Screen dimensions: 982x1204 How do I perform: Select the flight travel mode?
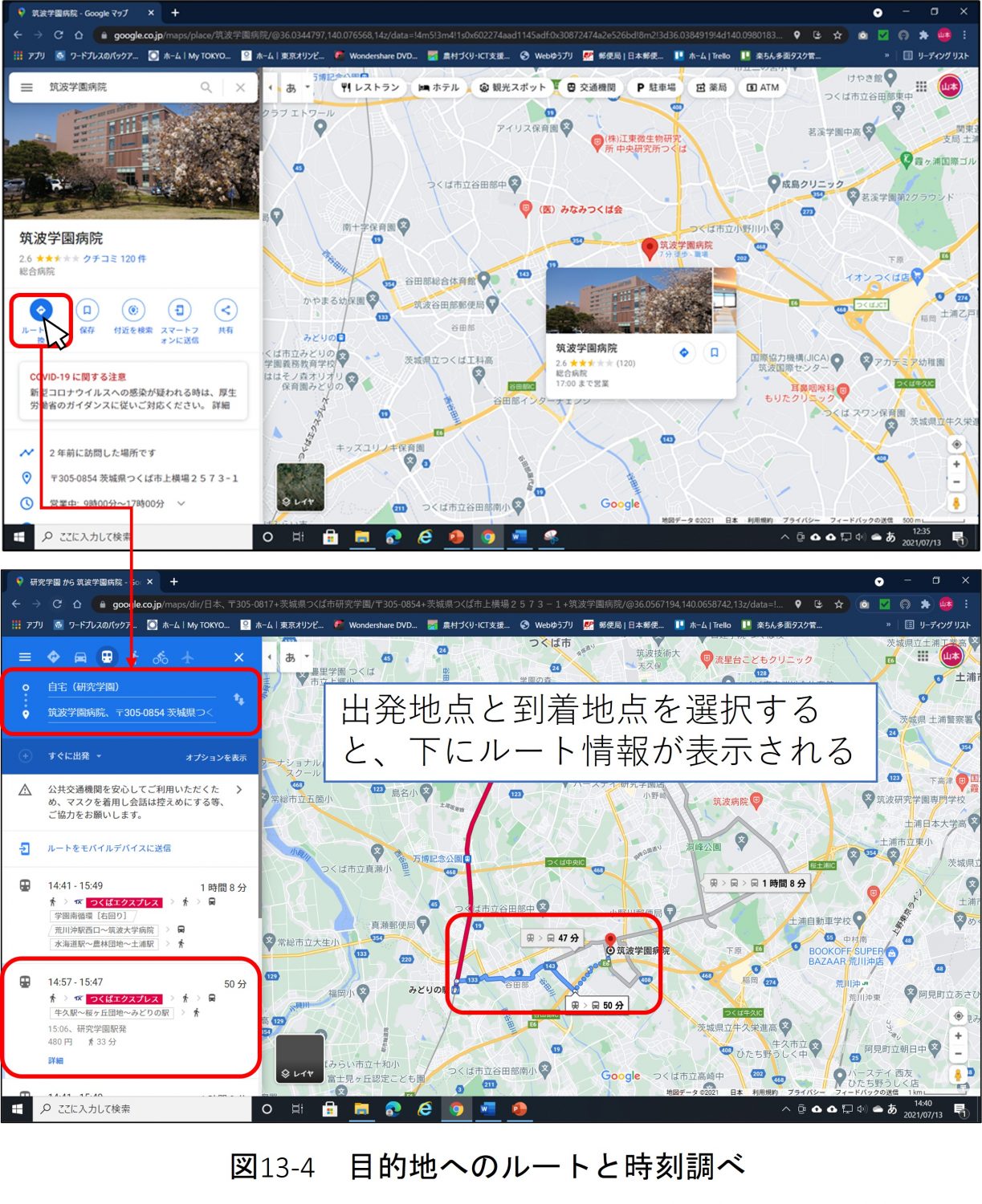187,657
